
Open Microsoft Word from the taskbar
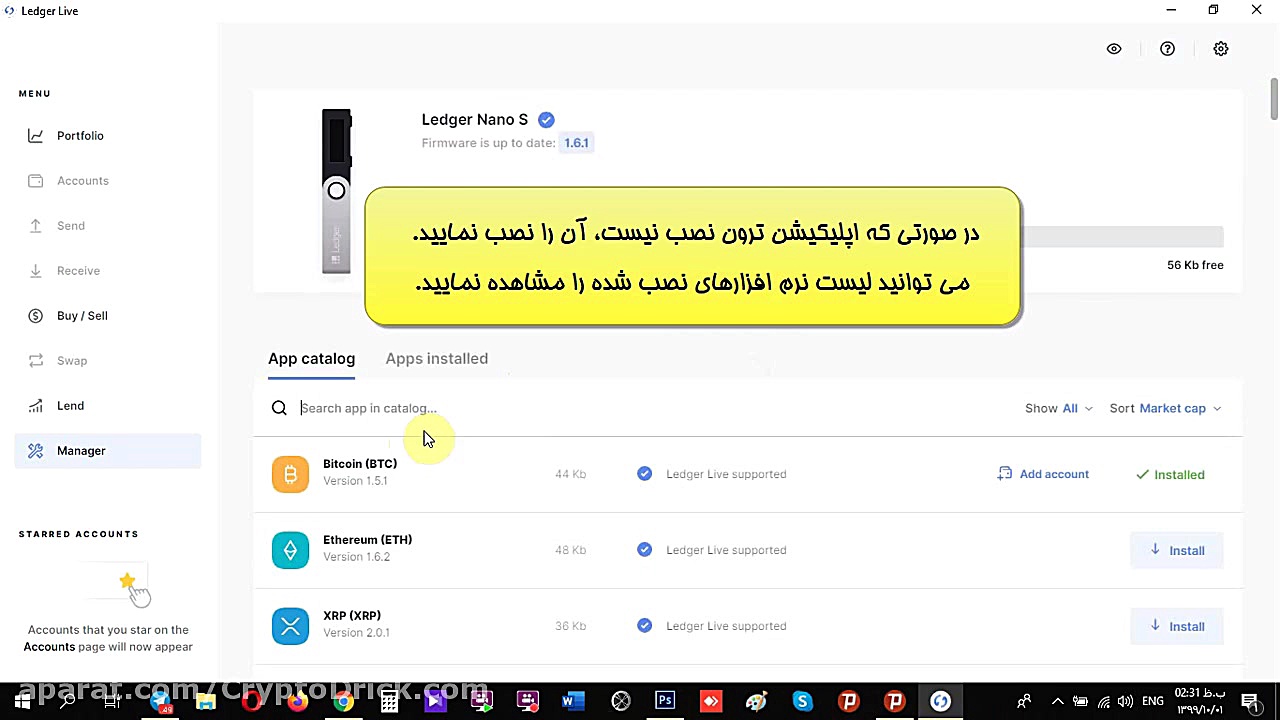tap(573, 701)
